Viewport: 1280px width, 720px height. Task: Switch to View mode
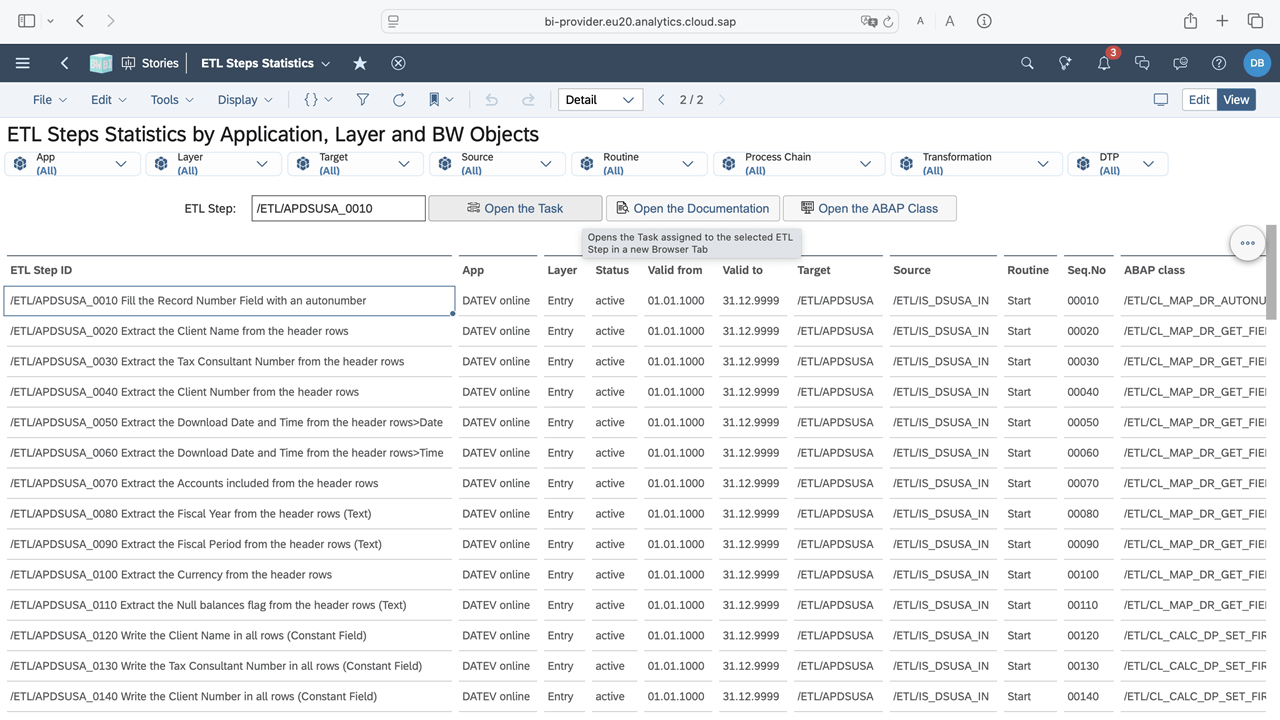click(1236, 100)
